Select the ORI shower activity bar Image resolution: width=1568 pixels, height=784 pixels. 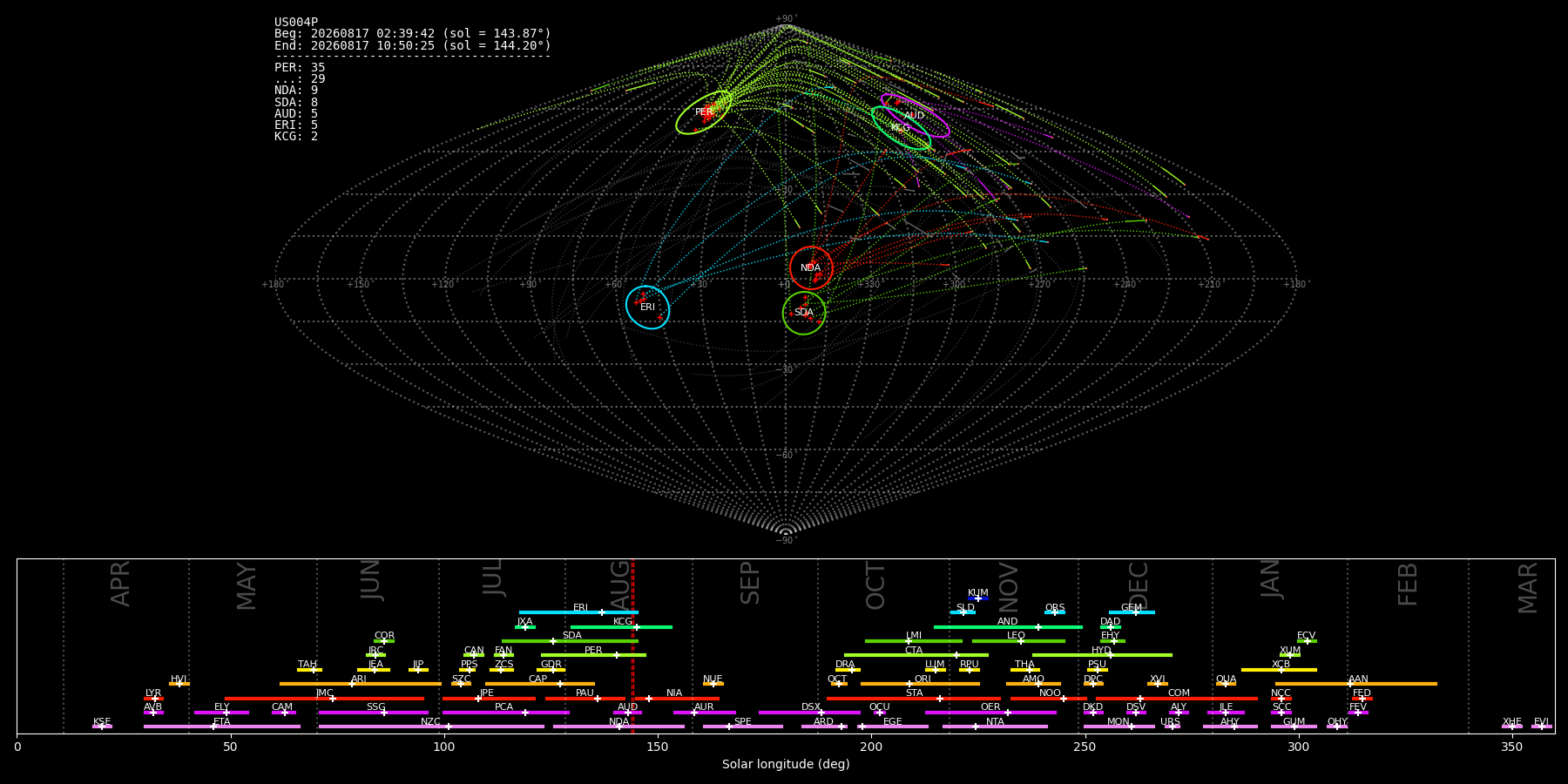pos(920,684)
